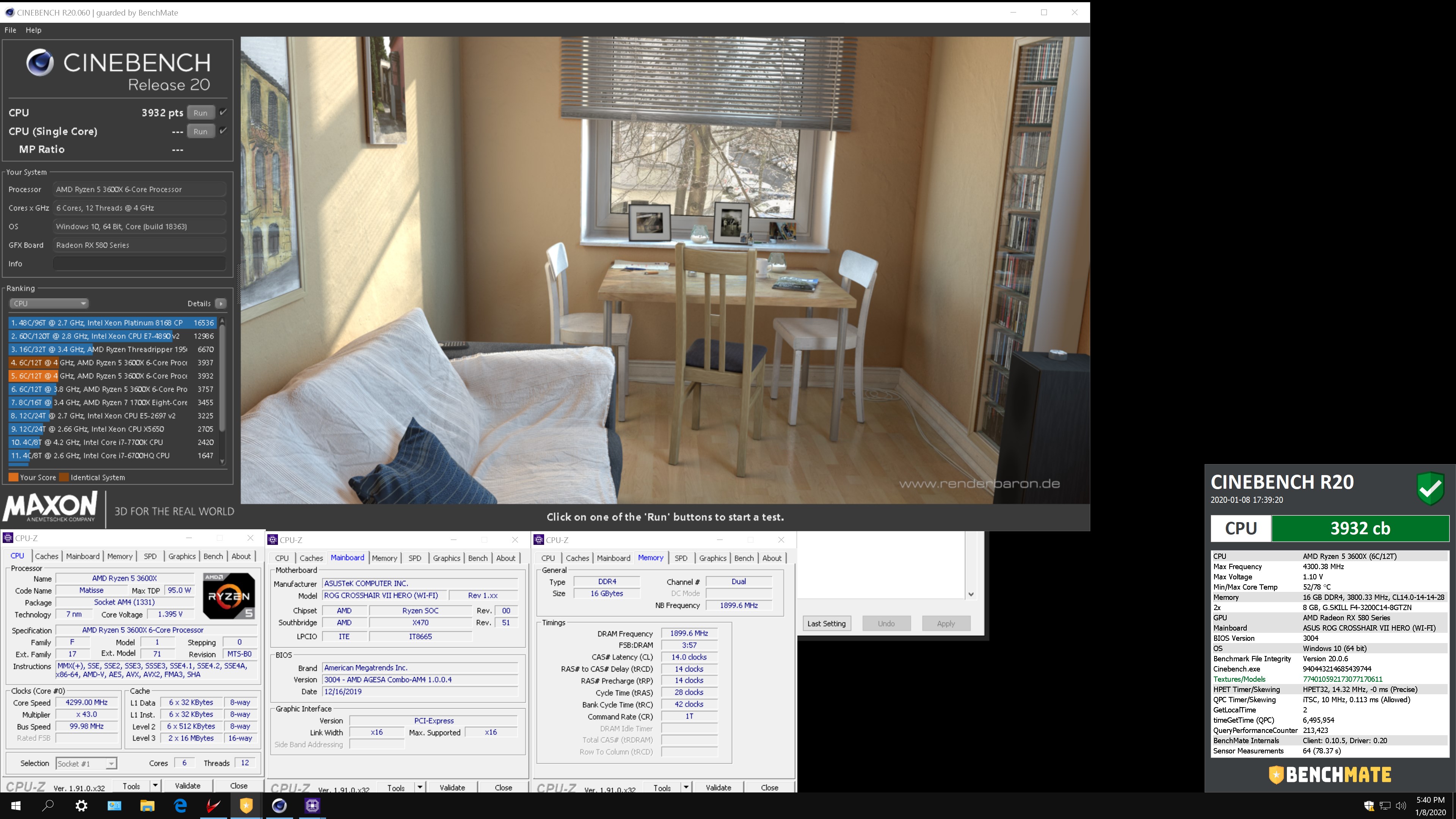
Task: Open Windows Start menu
Action: coord(16,805)
